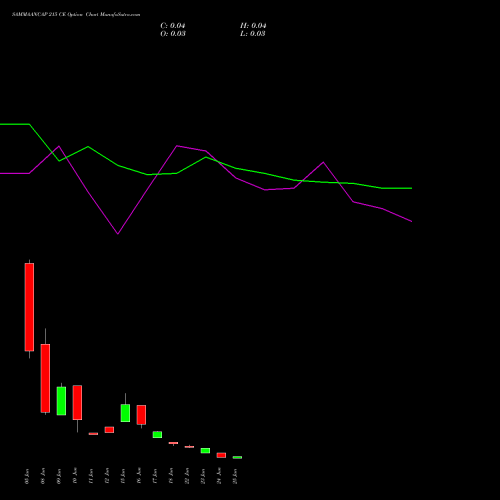Select the high value H: 0.04

coord(253,26)
